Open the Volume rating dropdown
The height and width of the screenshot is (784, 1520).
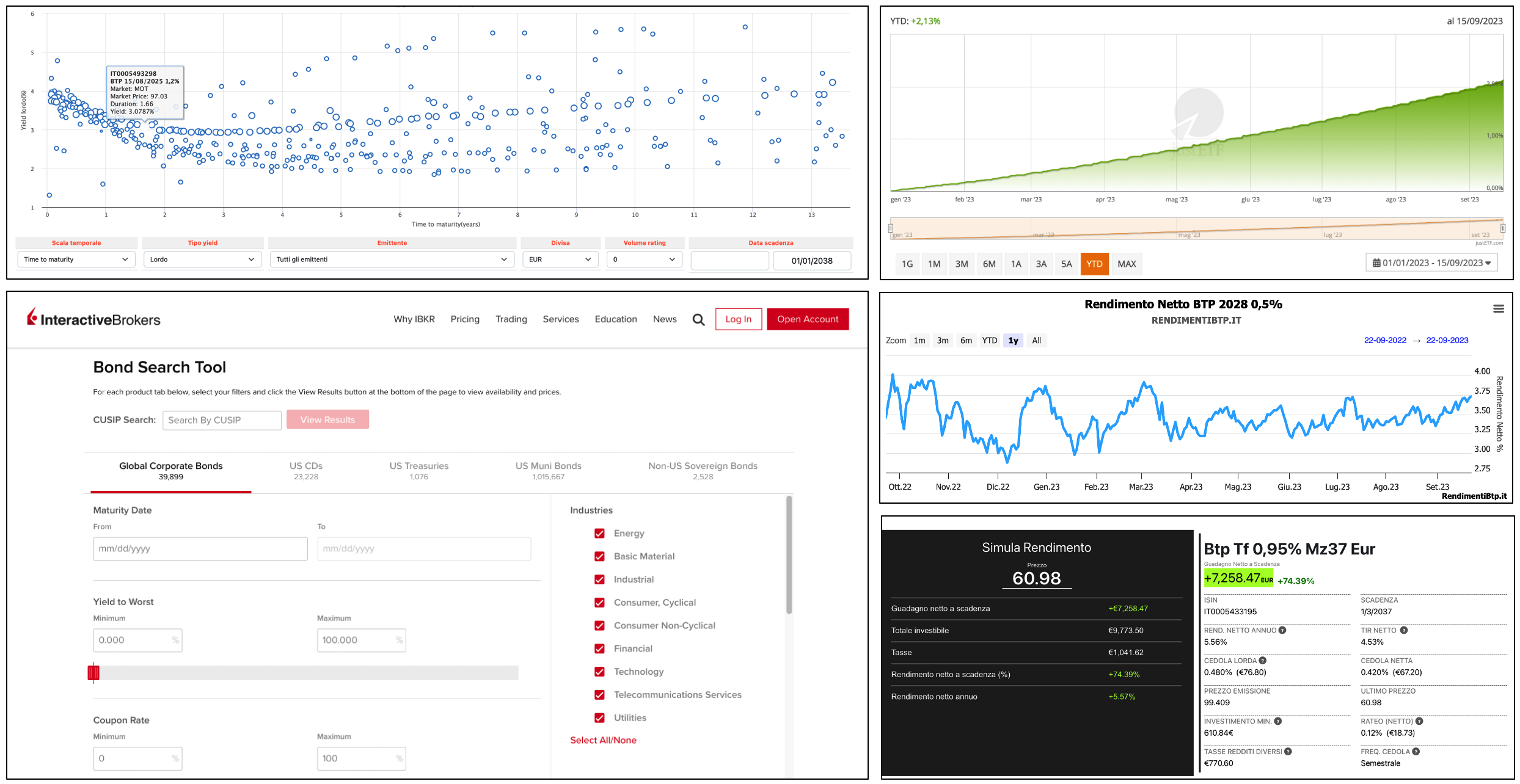click(645, 260)
